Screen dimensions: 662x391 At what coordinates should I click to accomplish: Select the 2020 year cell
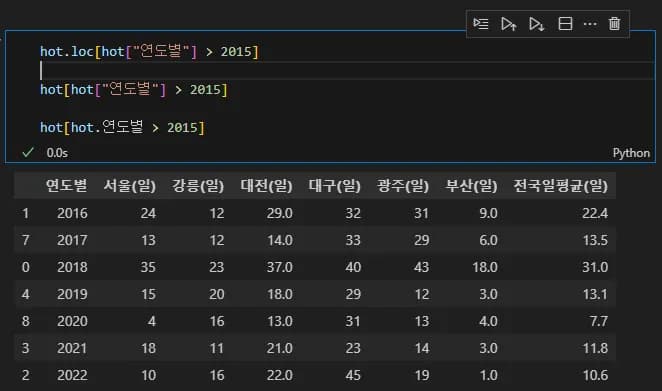72,321
